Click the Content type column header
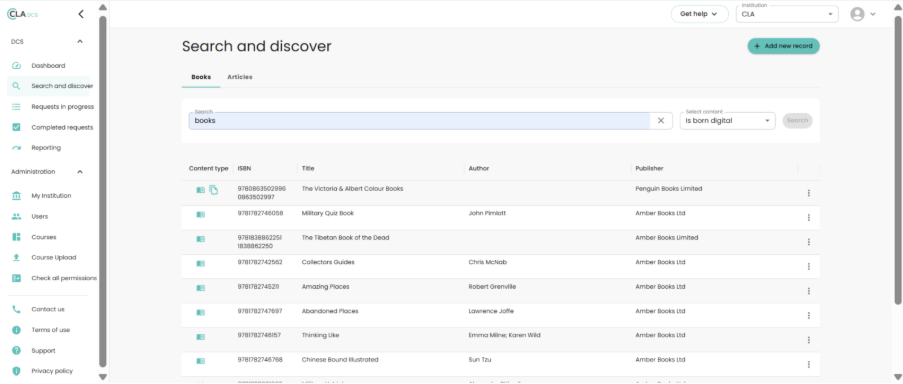This screenshot has width=903, height=384. tap(208, 169)
